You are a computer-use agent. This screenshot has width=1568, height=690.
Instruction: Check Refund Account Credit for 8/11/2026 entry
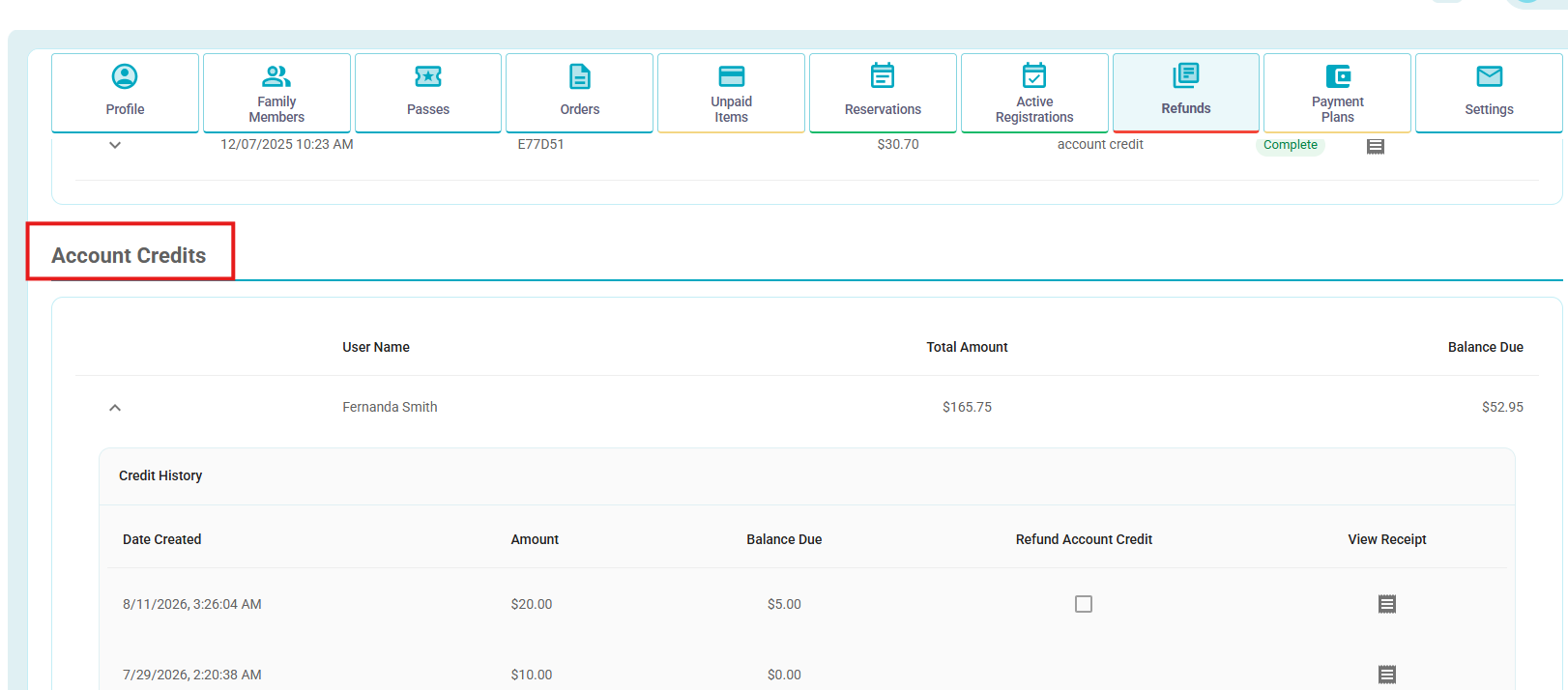pos(1084,604)
